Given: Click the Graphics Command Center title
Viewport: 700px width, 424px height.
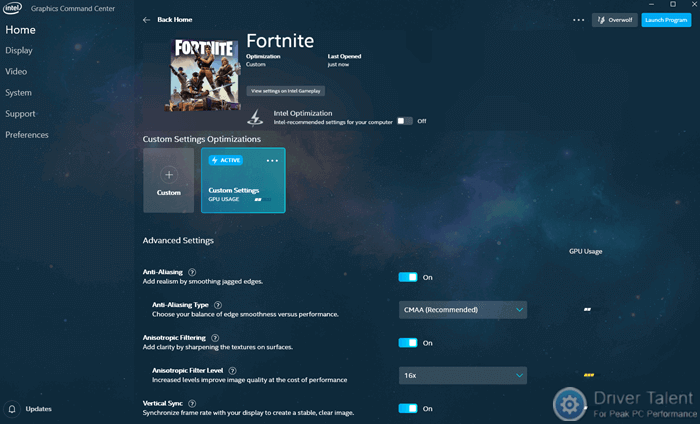Looking at the screenshot, I should [73, 8].
